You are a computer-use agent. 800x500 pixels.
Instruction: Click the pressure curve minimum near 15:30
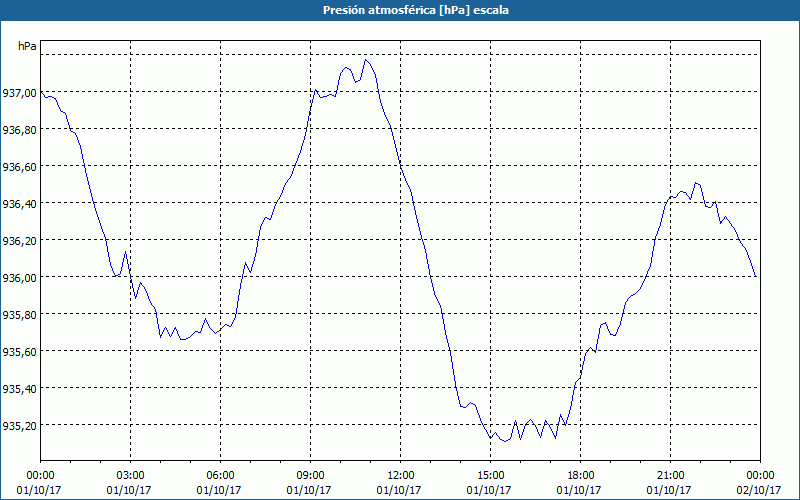point(505,441)
